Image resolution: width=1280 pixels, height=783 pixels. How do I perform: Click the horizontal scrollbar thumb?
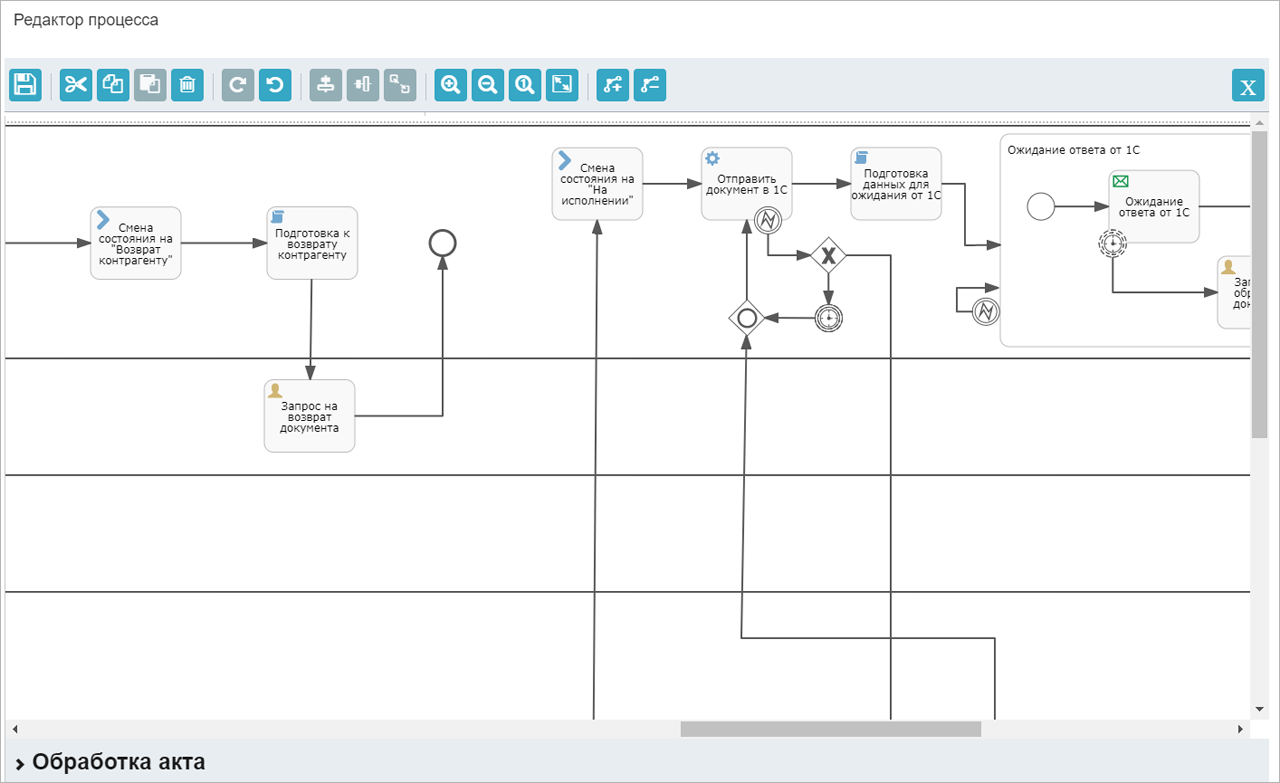[x=830, y=729]
